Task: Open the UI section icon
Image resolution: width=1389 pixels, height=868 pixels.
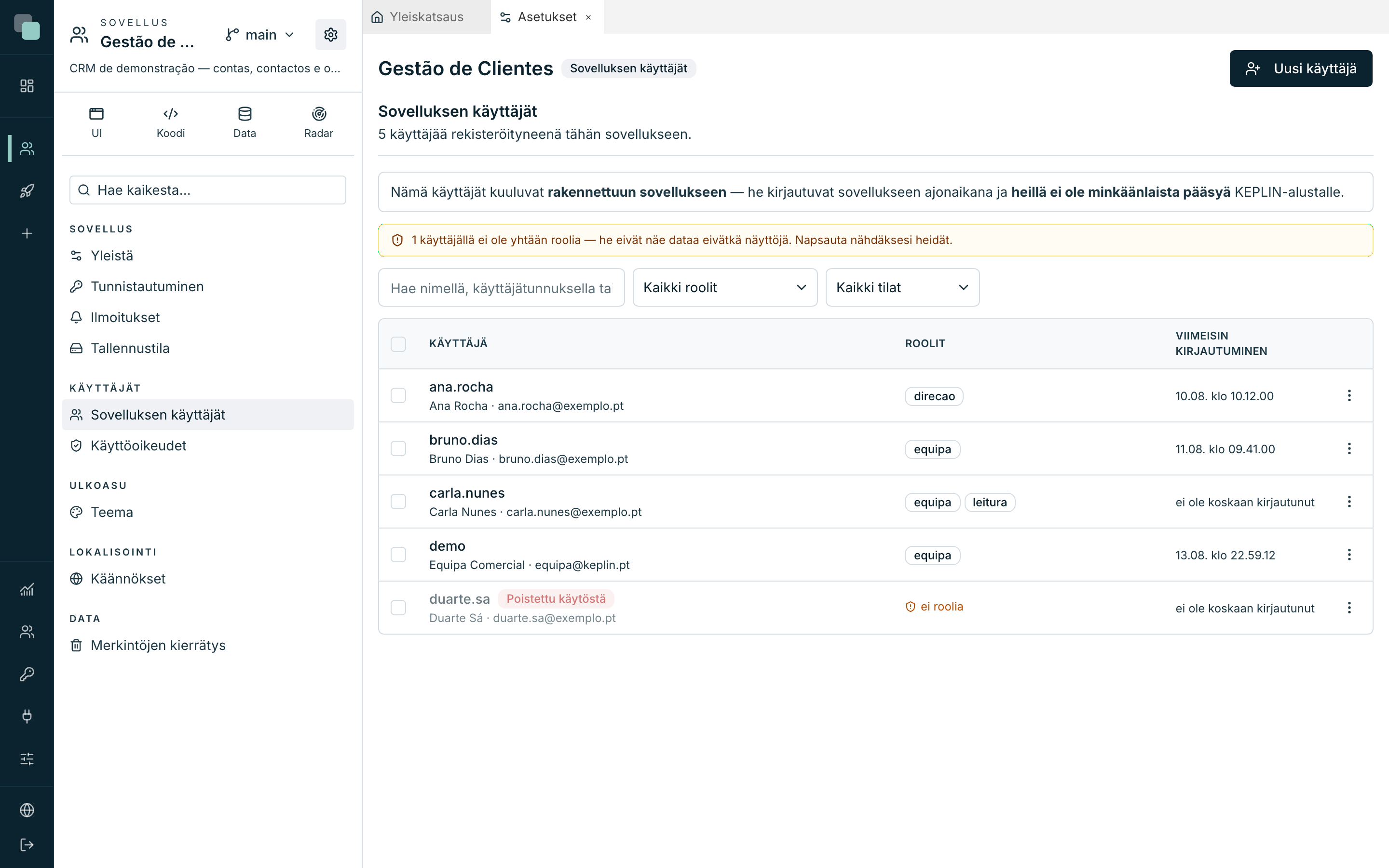Action: click(x=96, y=122)
